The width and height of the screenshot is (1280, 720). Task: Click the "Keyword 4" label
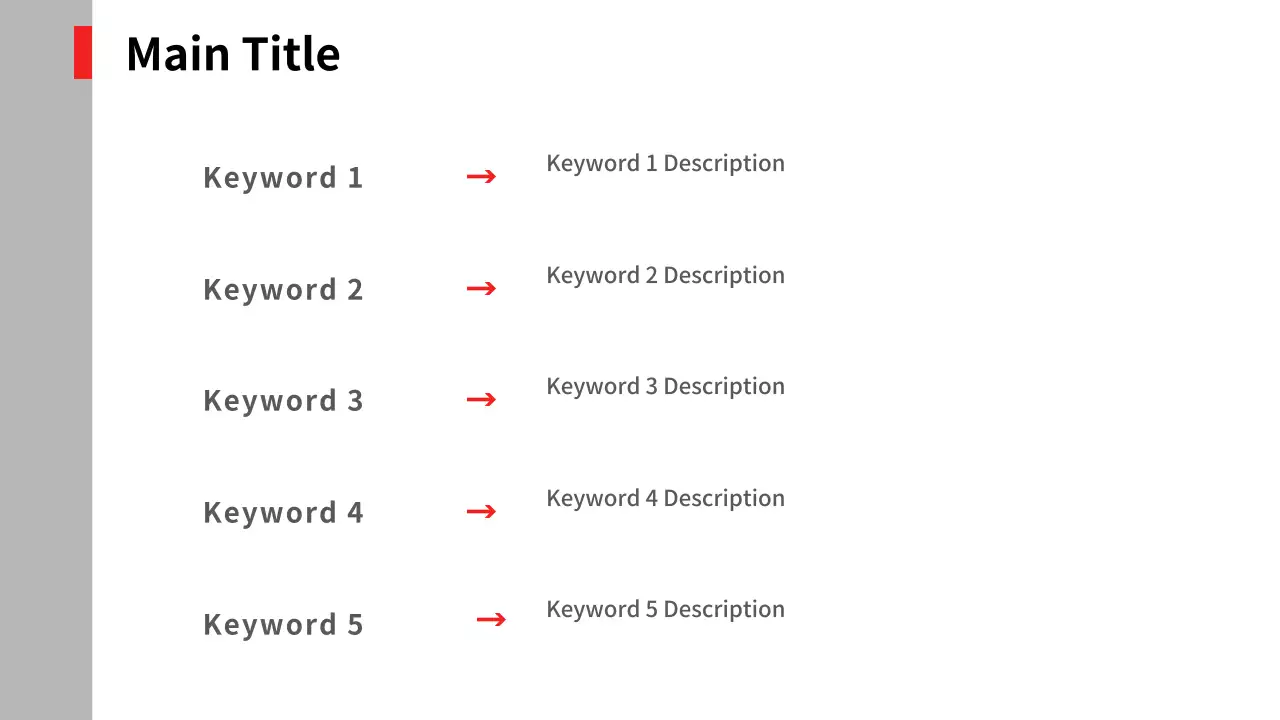click(283, 513)
